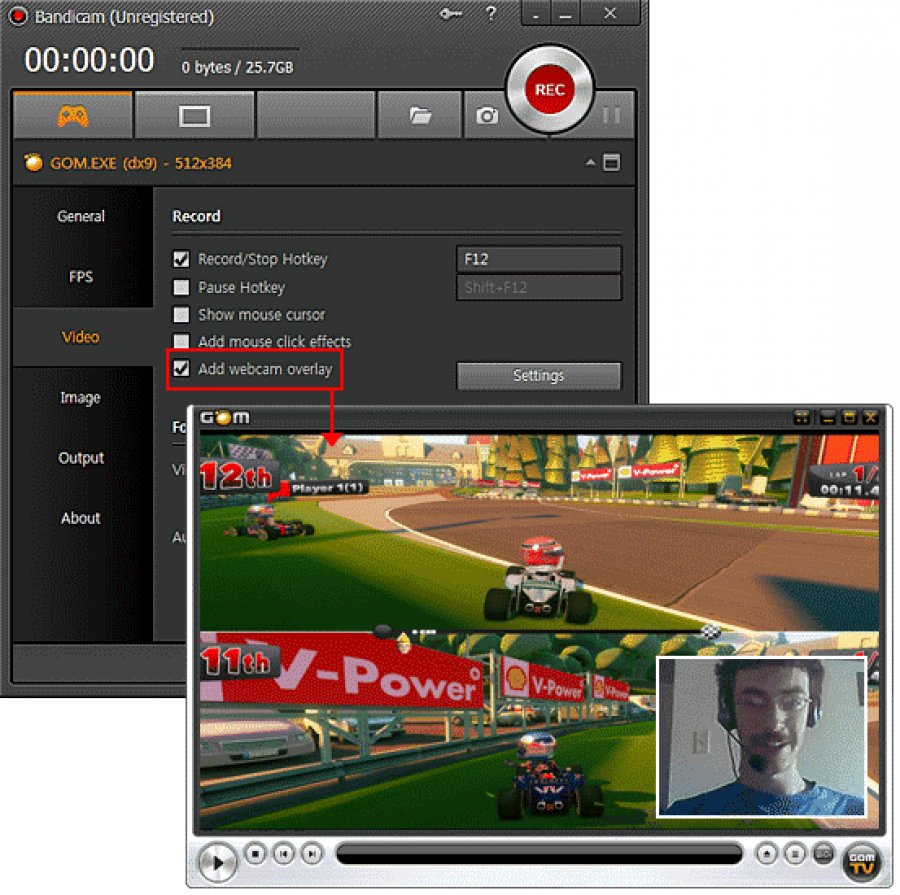Select the game recording mode gamepad icon
This screenshot has height=895, width=900.
(x=72, y=116)
